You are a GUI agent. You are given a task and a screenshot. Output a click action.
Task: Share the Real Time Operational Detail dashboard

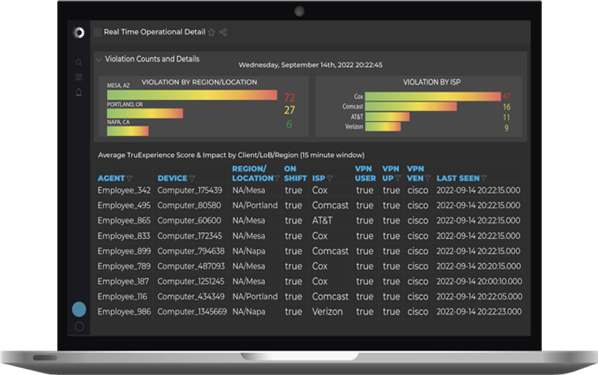(223, 32)
